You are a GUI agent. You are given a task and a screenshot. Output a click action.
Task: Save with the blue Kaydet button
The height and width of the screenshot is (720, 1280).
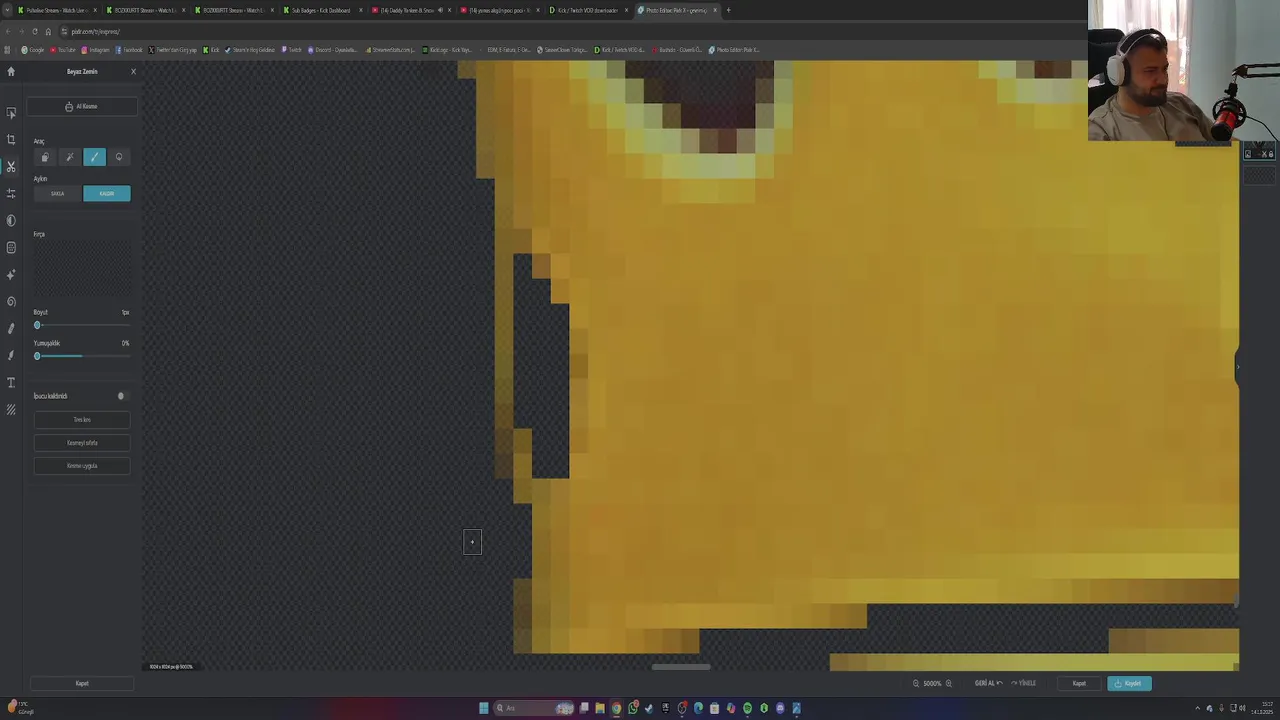click(x=1129, y=684)
